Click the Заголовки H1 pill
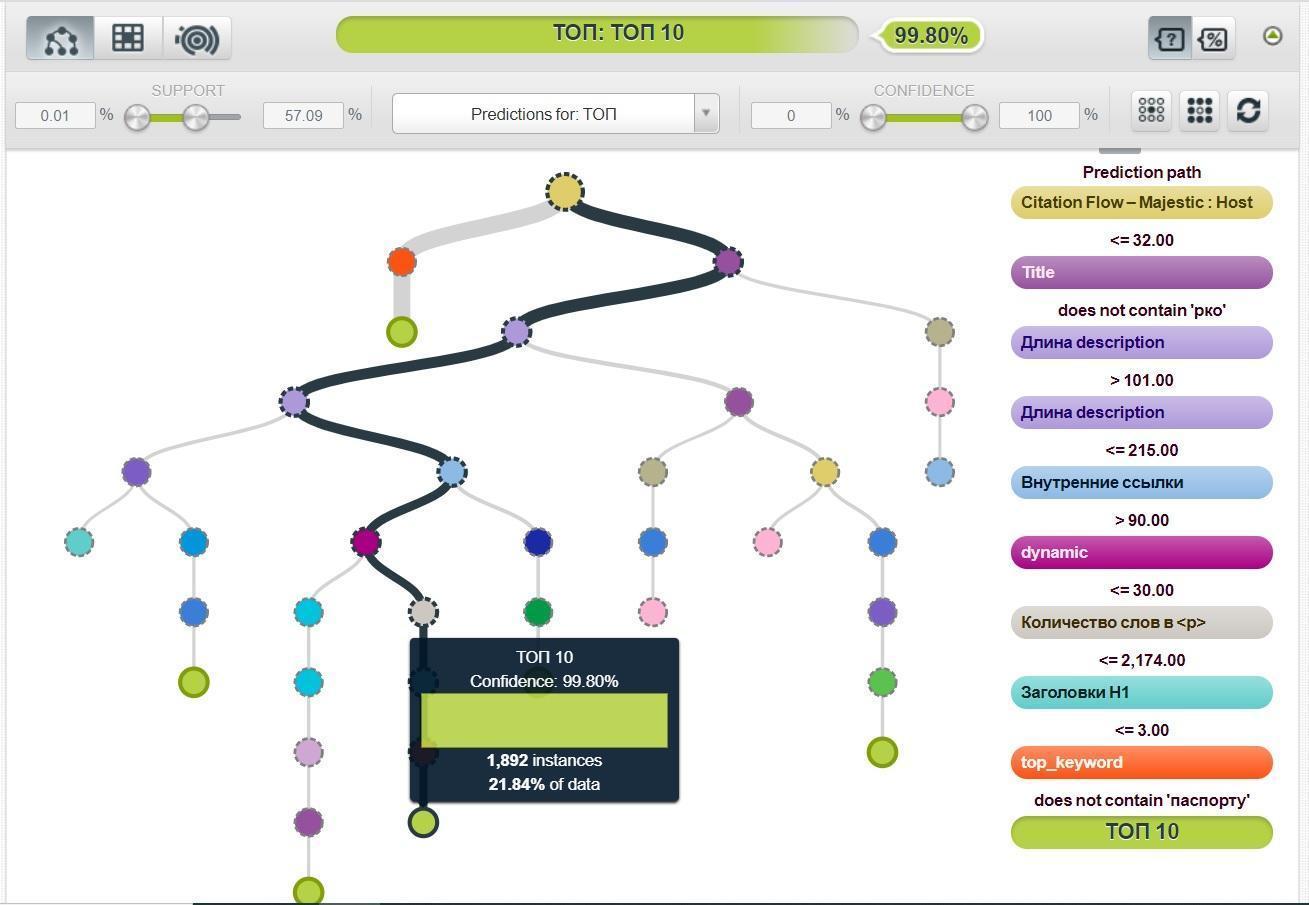This screenshot has height=905, width=1309. [1141, 692]
